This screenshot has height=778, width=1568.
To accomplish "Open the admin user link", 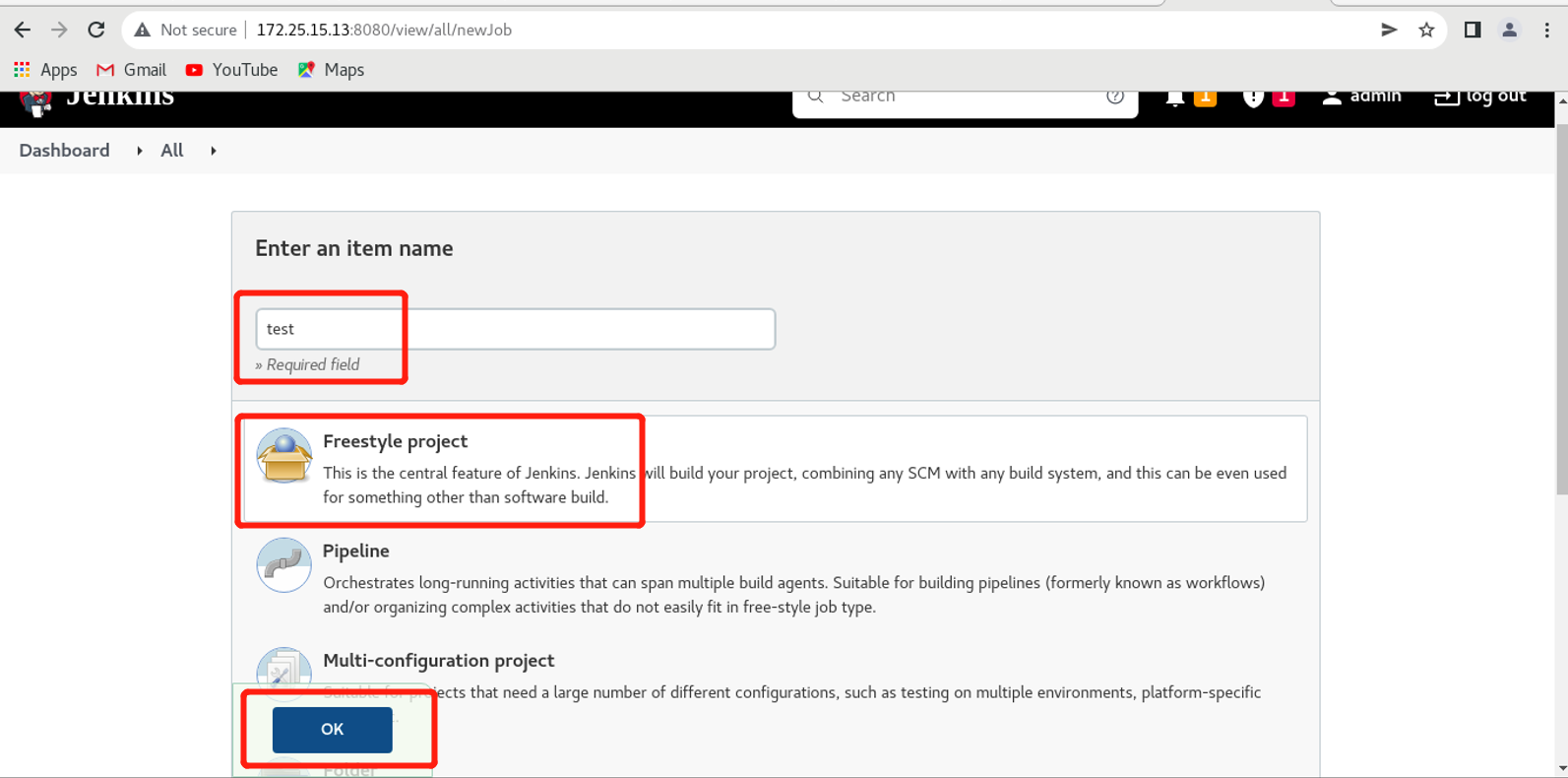I will pyautogui.click(x=1361, y=97).
